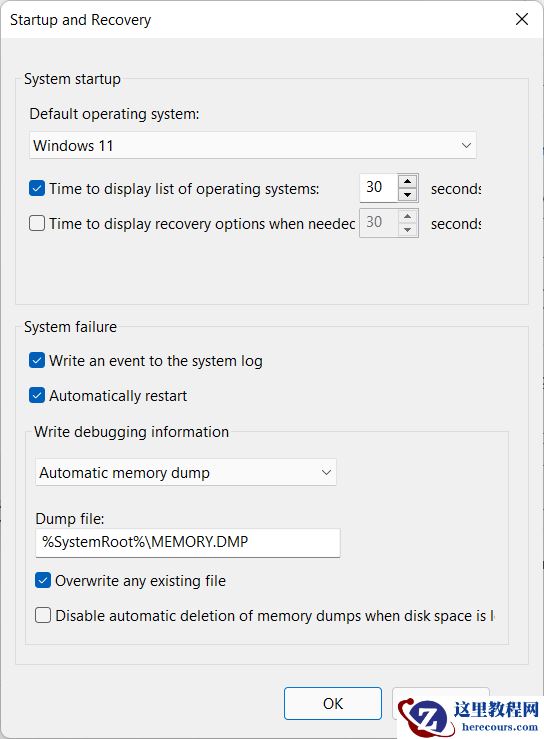Click the Dump file path field
The height and width of the screenshot is (739, 544).
click(x=188, y=542)
